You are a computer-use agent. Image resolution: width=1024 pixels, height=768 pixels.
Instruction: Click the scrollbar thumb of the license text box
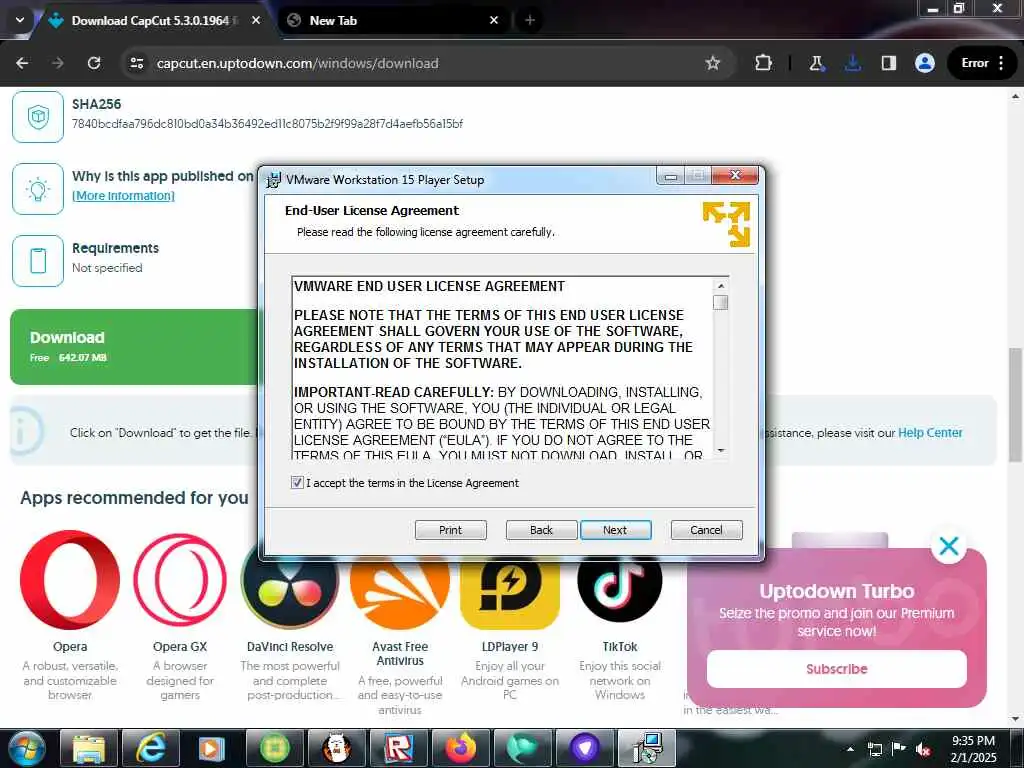click(720, 302)
